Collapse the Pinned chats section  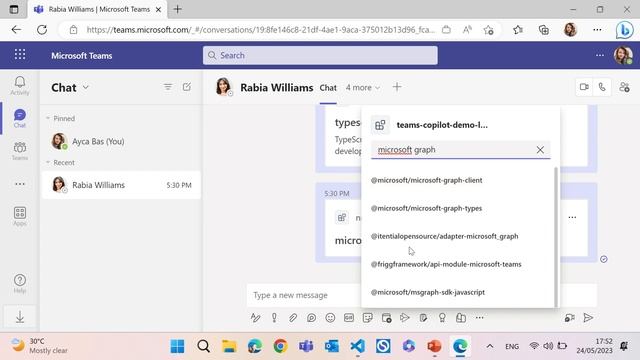tap(48, 118)
